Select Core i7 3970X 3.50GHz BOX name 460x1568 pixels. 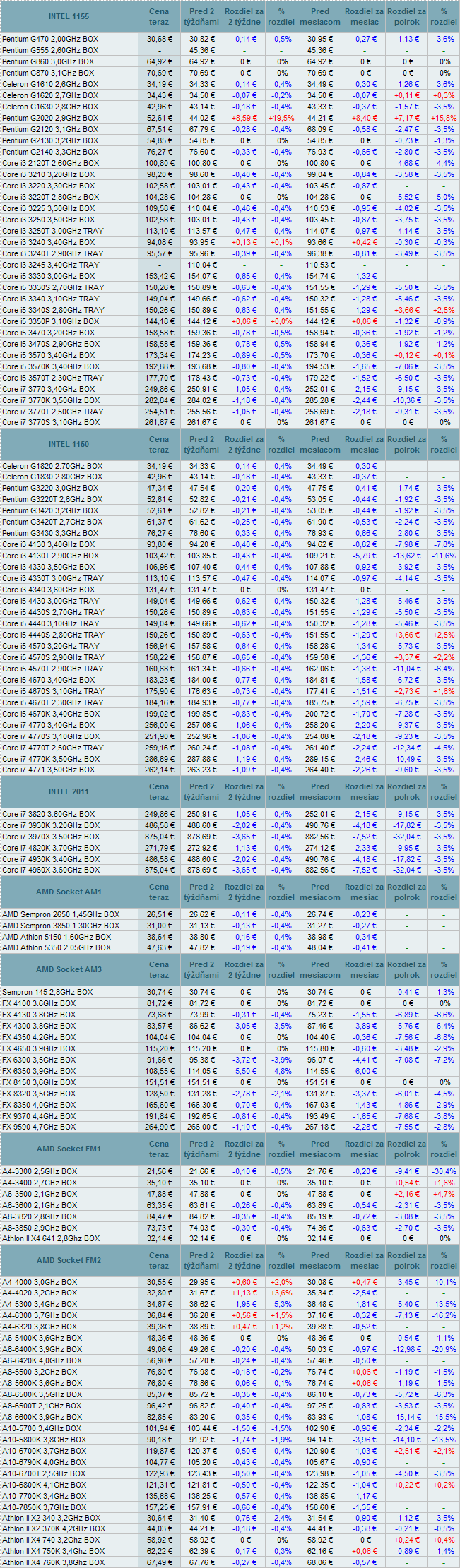click(51, 837)
